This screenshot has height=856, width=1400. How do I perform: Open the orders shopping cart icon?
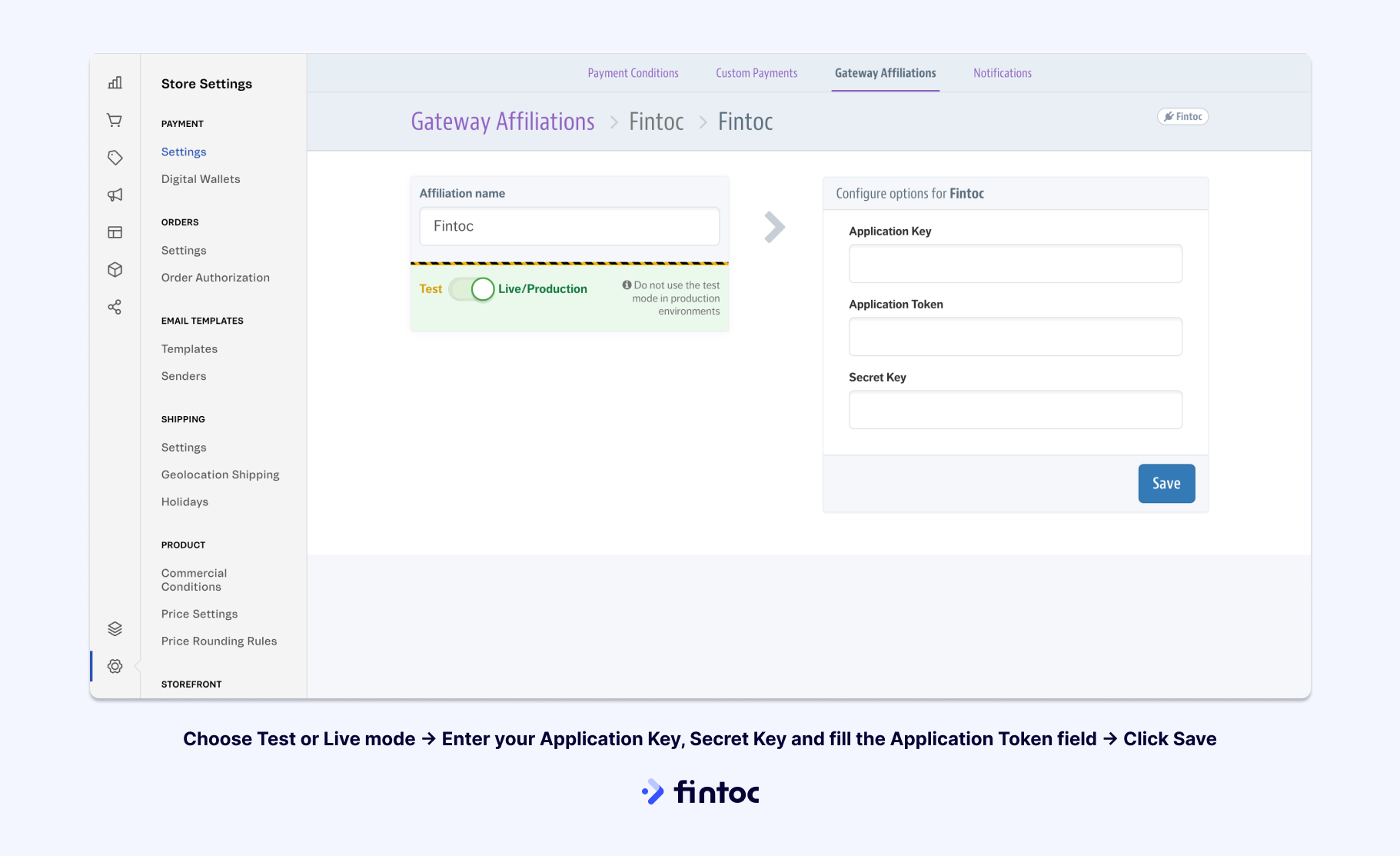[115, 120]
